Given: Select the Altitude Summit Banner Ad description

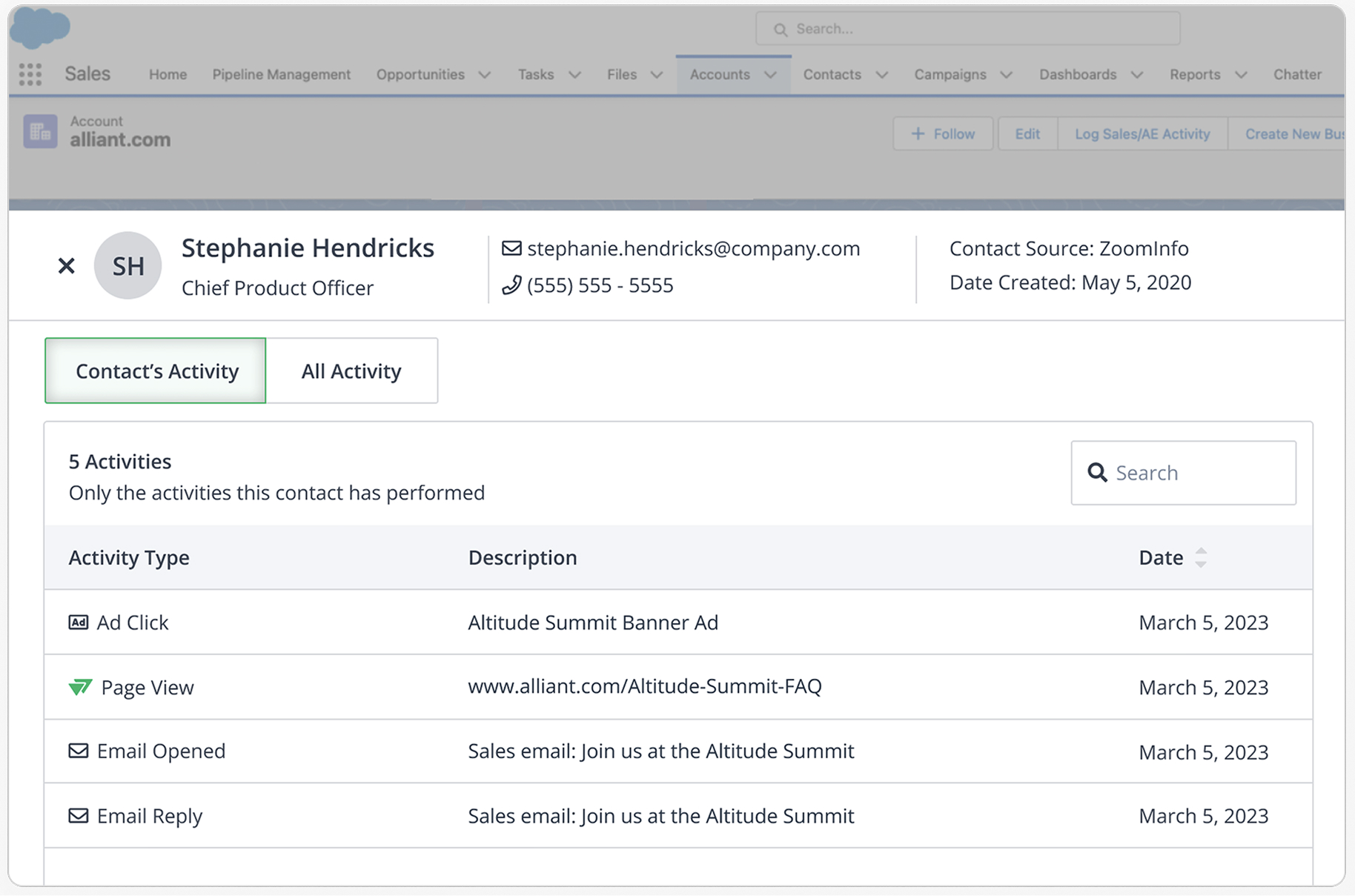Looking at the screenshot, I should [x=593, y=622].
